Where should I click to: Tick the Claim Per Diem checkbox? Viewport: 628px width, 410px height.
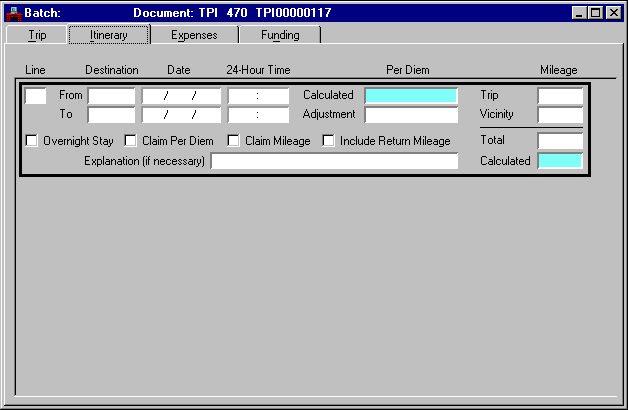130,141
